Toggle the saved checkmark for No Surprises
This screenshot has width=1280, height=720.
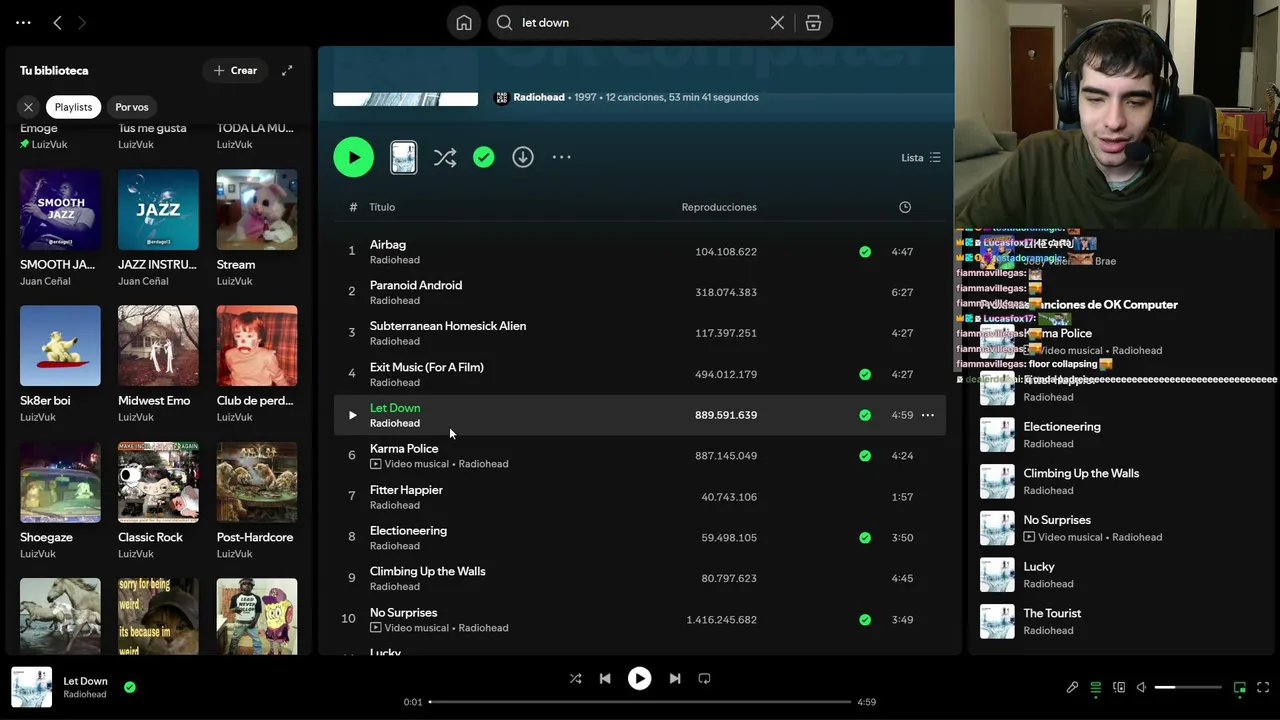click(x=865, y=620)
